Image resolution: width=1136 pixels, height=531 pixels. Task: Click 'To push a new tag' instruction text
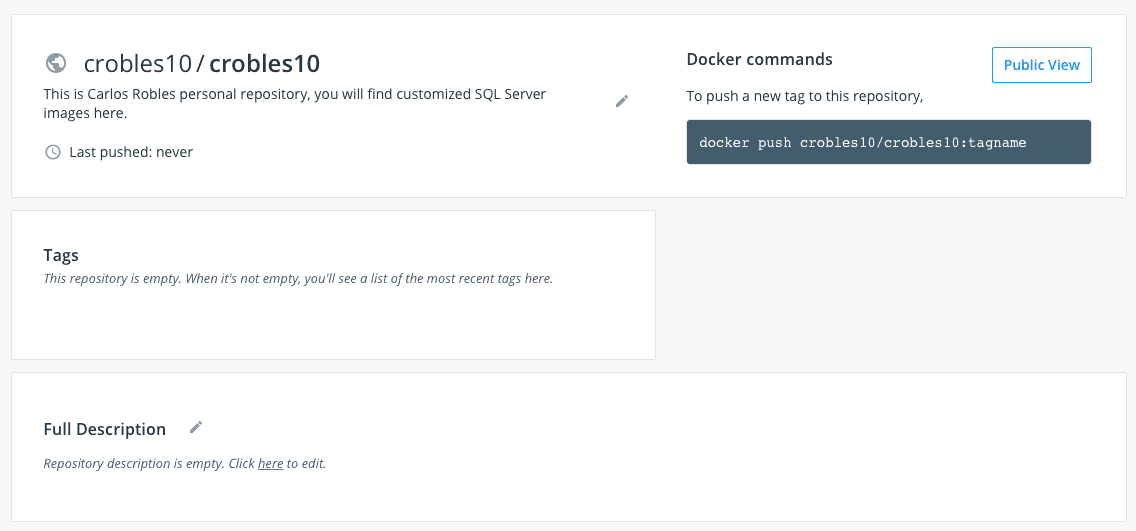(804, 96)
